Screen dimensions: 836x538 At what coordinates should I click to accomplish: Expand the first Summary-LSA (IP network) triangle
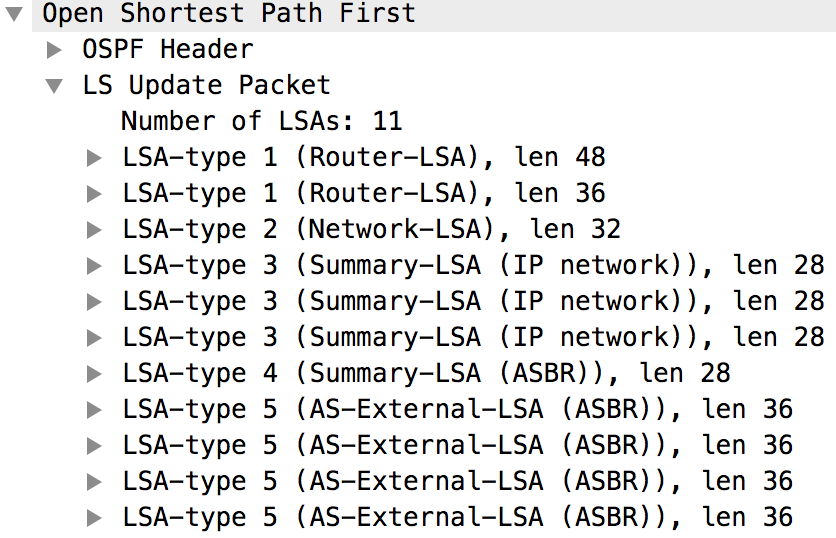pos(95,266)
